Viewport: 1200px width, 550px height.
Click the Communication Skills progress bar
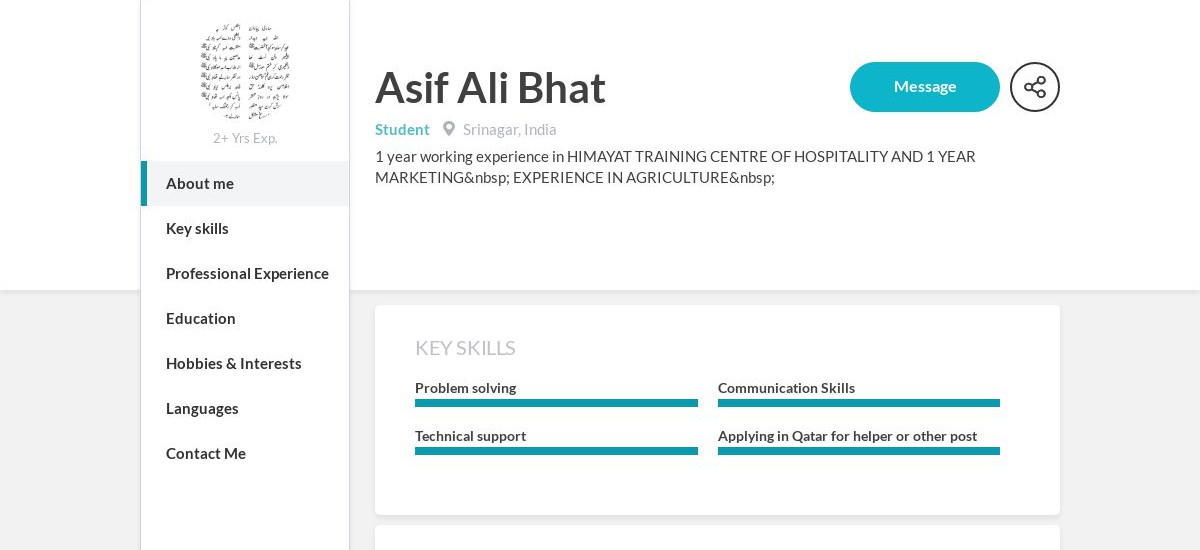click(859, 403)
